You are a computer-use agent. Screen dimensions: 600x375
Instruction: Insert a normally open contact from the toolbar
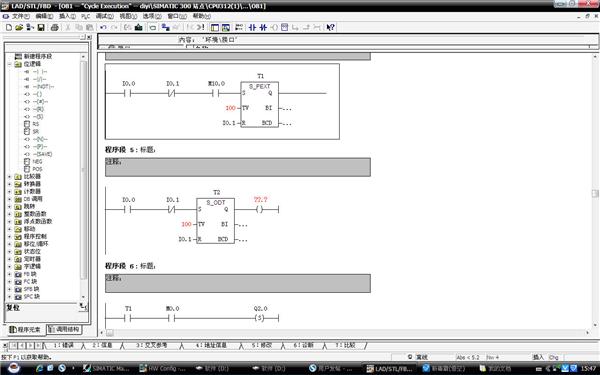tap(252, 27)
